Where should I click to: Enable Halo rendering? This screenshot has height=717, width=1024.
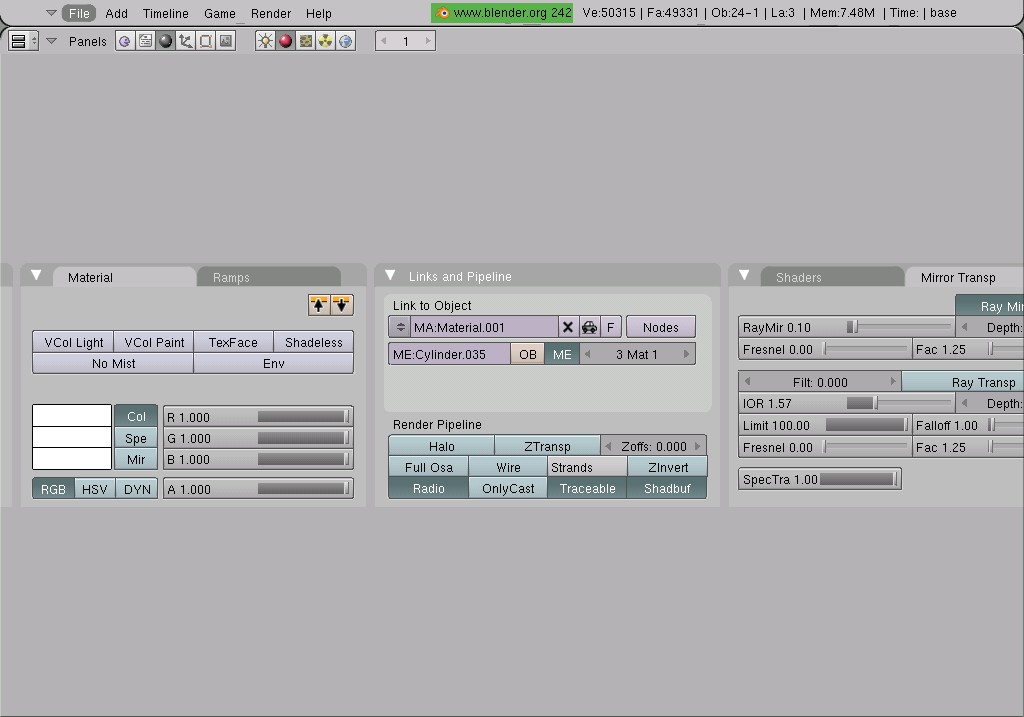441,446
